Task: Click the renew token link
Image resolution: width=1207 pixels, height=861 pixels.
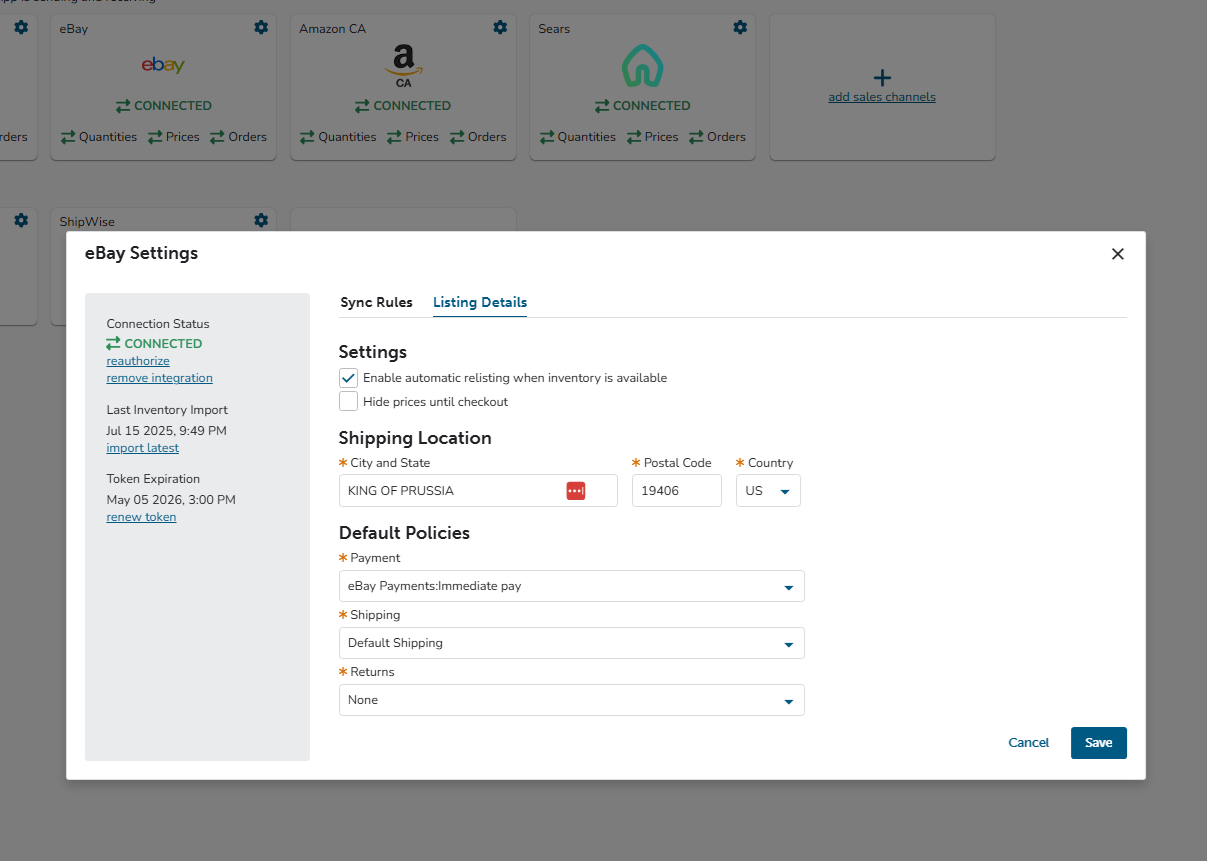Action: 141,517
